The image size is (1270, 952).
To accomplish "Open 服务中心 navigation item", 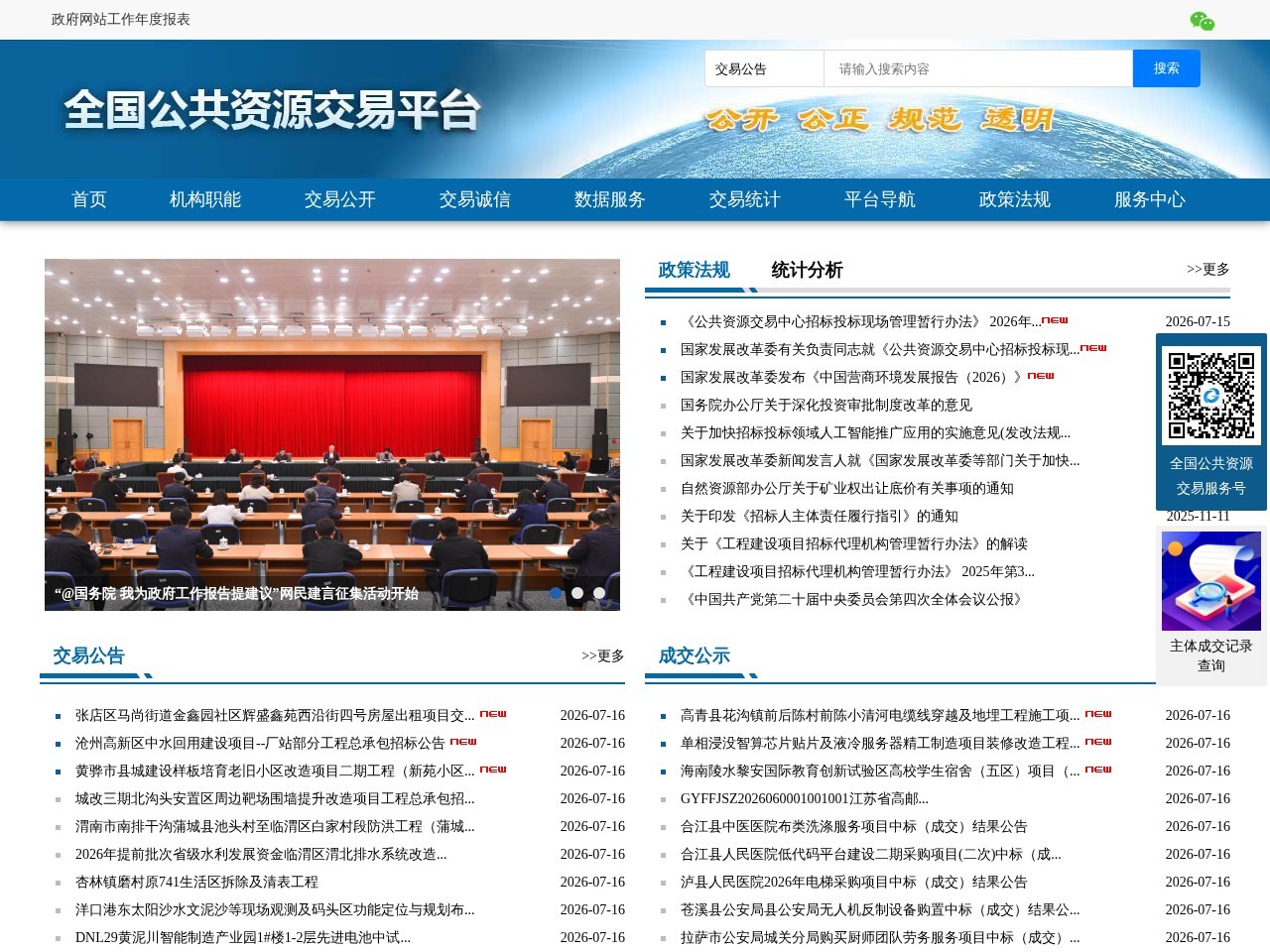I will tap(1150, 199).
